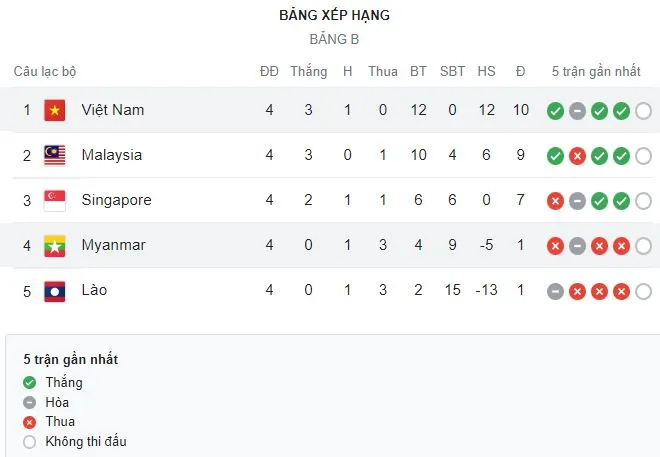Click Lào's gray draw result icon
Screen dimensions: 660x457
[555, 291]
